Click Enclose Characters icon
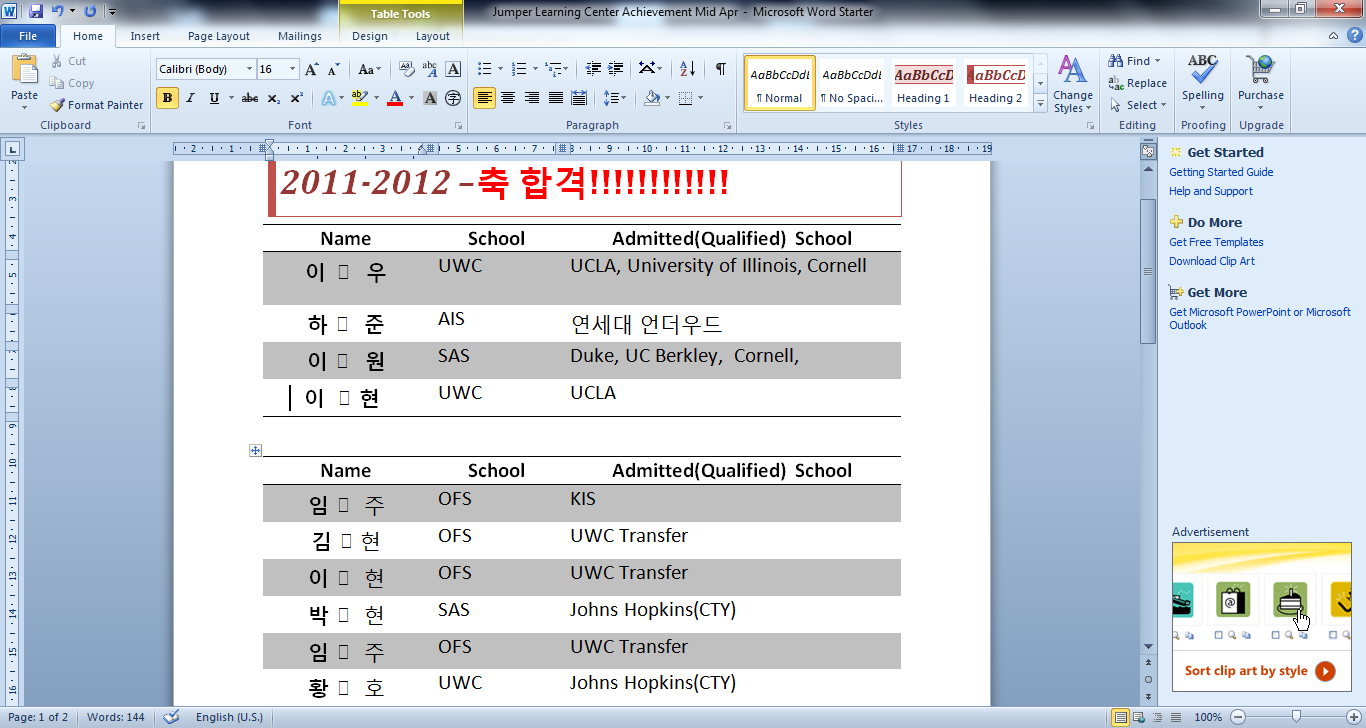Viewport: 1366px width, 728px height. [453, 98]
